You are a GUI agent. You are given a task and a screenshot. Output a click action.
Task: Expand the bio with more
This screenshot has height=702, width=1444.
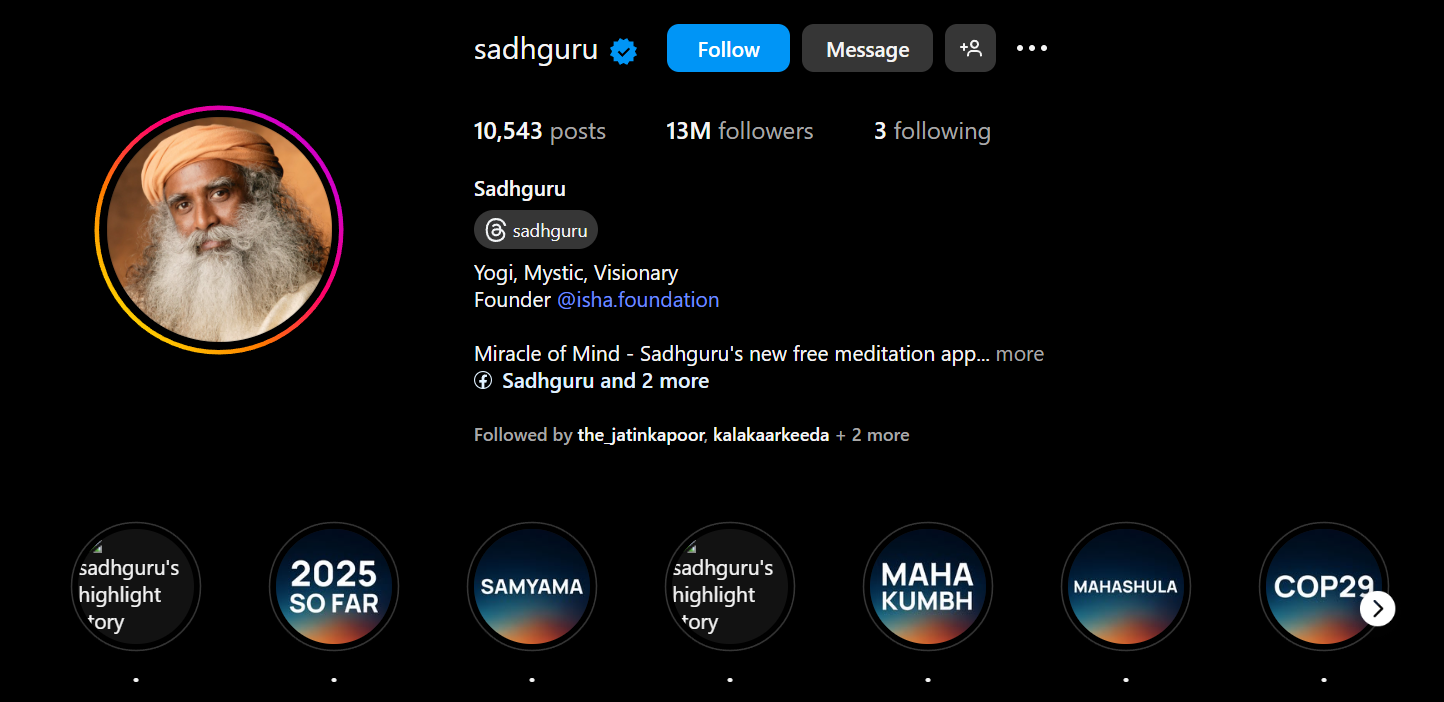[x=1020, y=354]
